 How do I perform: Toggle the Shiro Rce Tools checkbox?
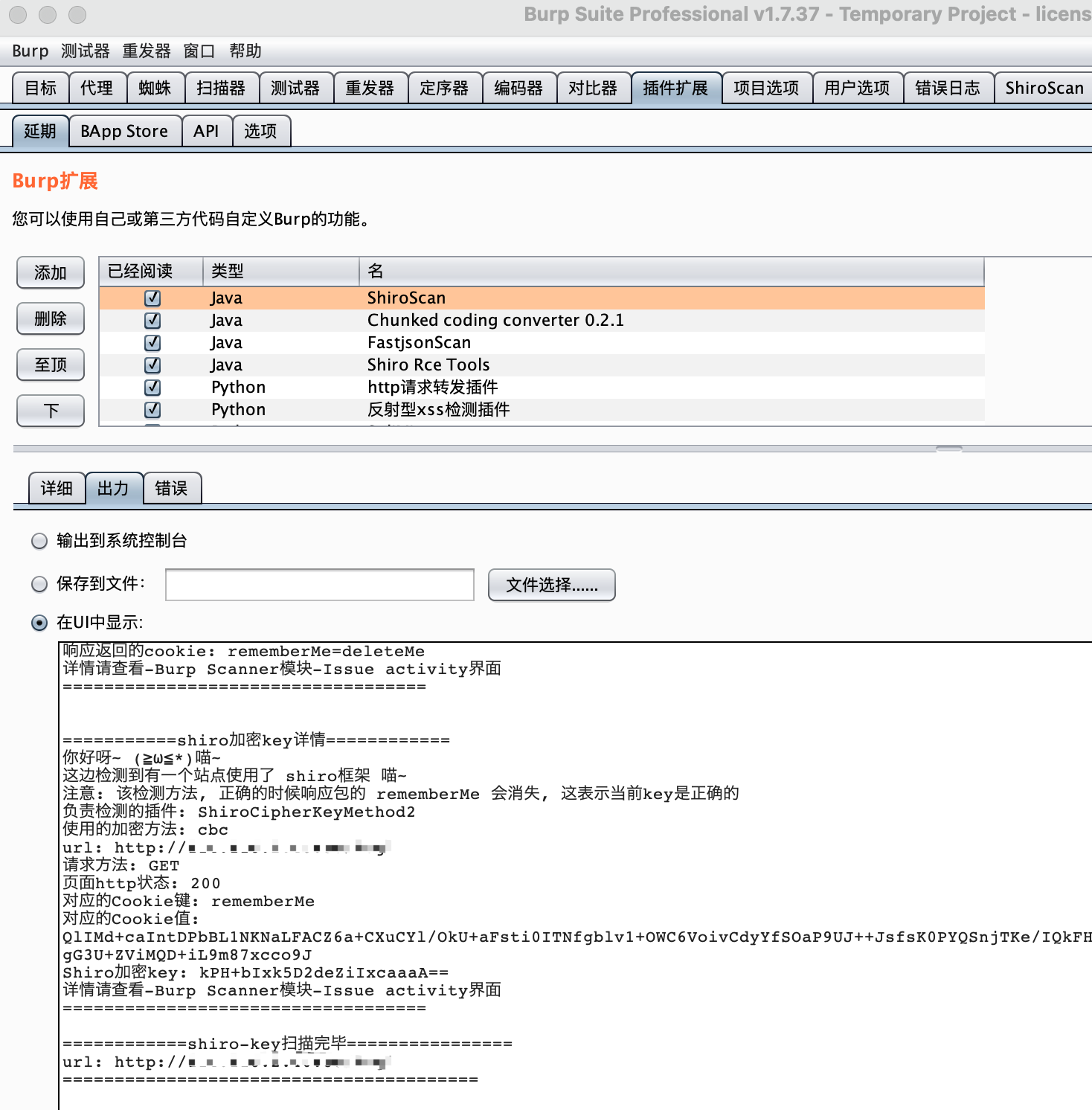(x=152, y=365)
